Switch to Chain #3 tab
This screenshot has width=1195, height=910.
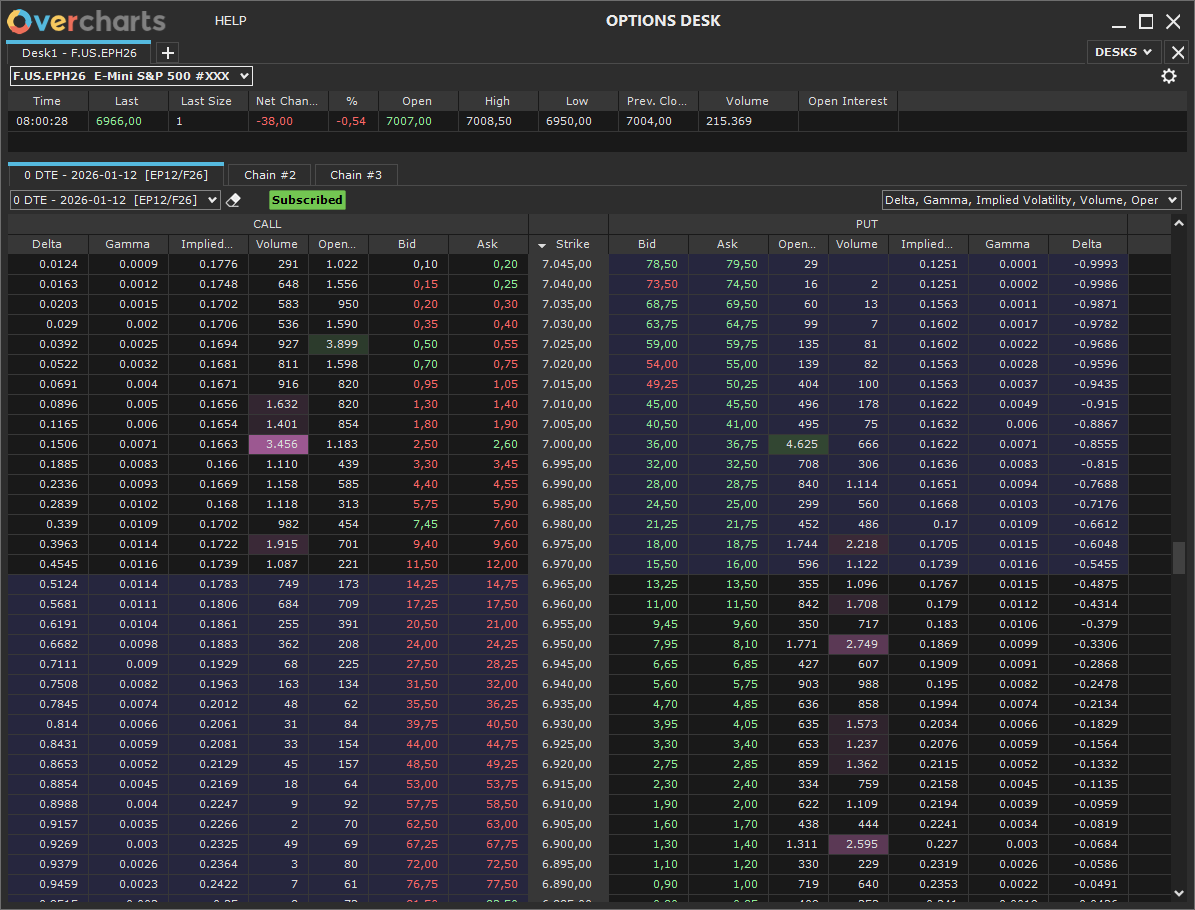356,175
